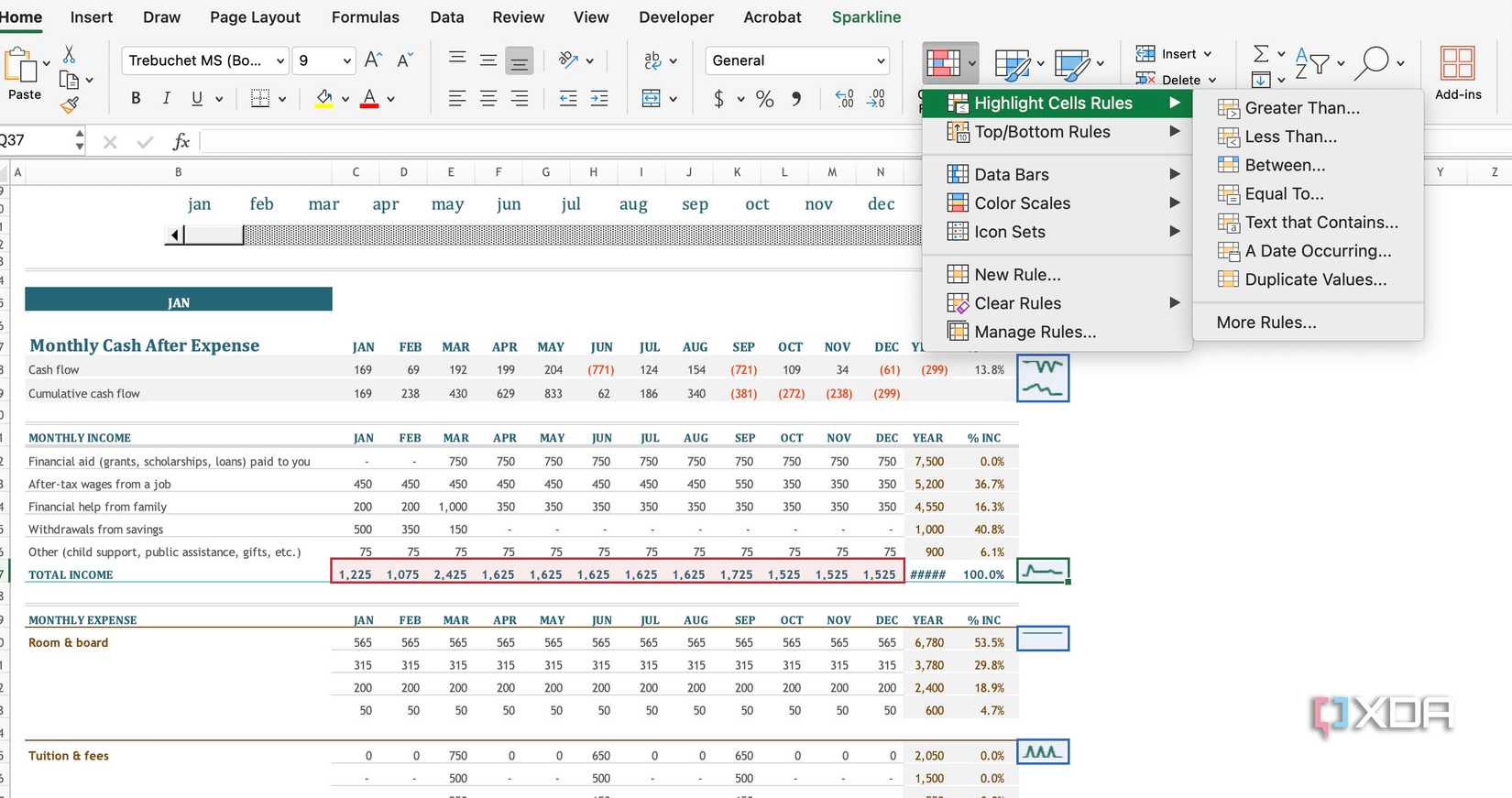Click the Borders icon
The image size is (1512, 798).
pos(260,98)
